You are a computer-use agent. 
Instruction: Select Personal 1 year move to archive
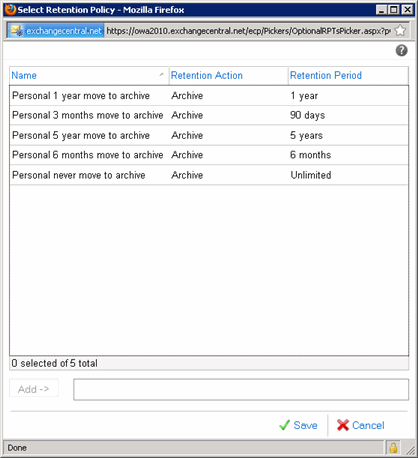click(x=209, y=96)
